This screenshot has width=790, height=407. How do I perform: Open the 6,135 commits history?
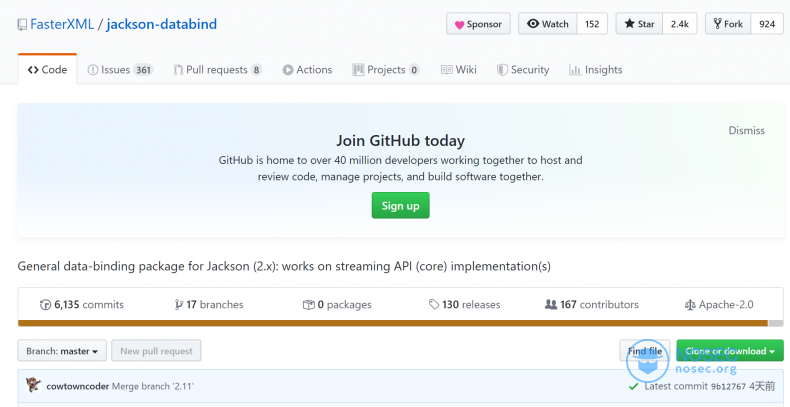pyautogui.click(x=82, y=305)
